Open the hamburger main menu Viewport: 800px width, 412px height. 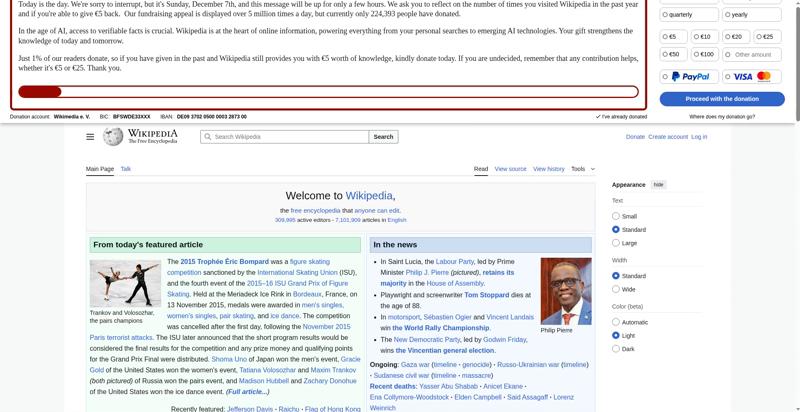(90, 137)
